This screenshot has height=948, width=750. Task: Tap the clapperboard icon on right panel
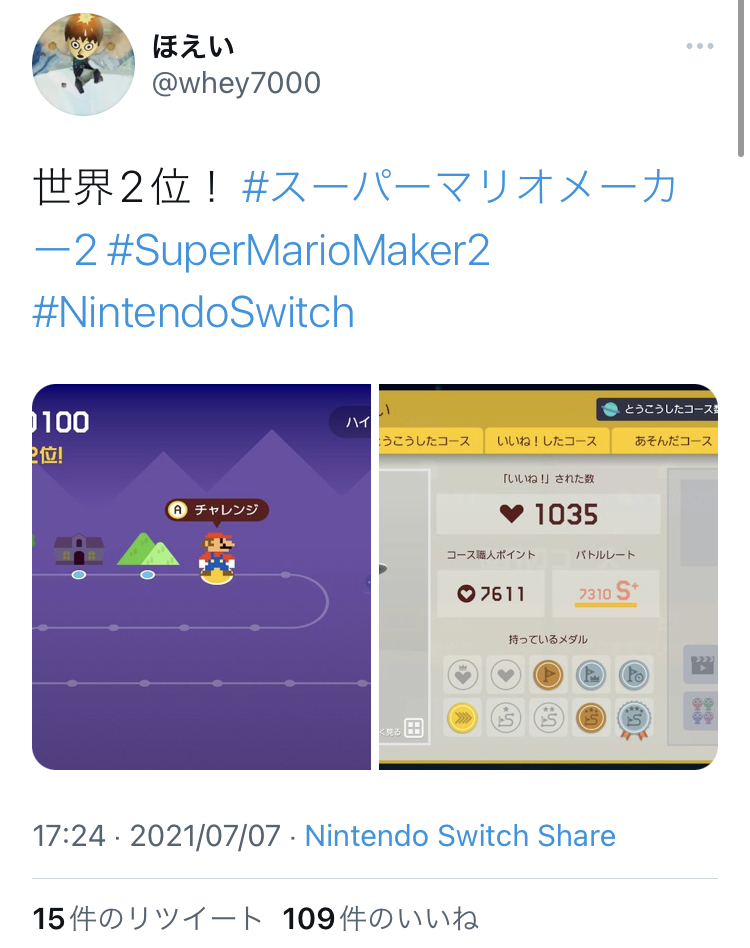coord(701,664)
